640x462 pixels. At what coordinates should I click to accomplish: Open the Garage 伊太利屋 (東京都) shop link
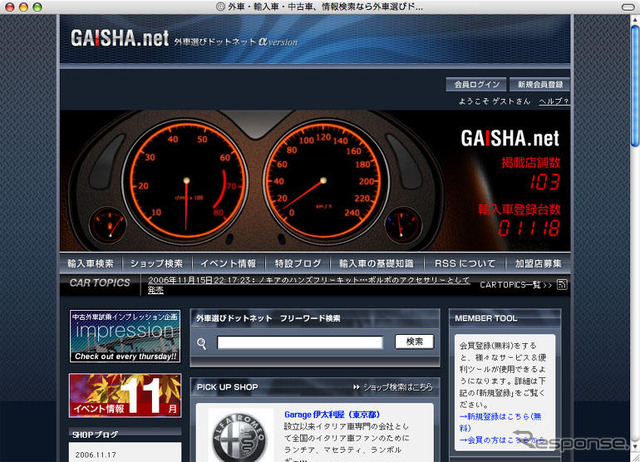coord(332,415)
